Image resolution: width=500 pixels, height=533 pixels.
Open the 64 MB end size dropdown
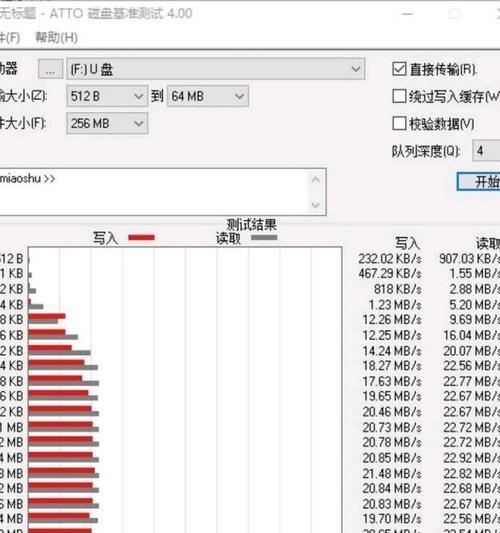pyautogui.click(x=208, y=97)
